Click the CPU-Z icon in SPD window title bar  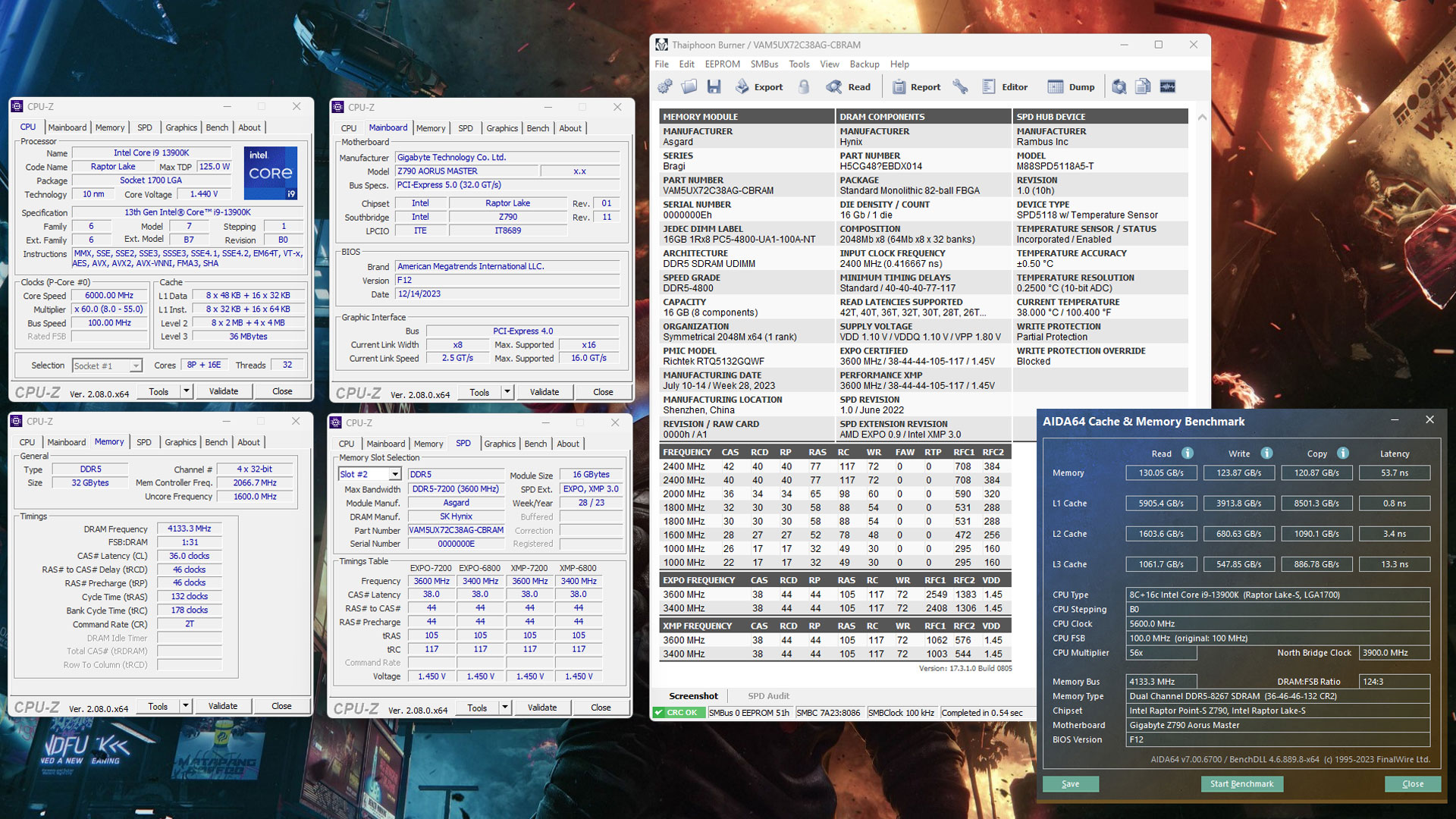point(336,422)
